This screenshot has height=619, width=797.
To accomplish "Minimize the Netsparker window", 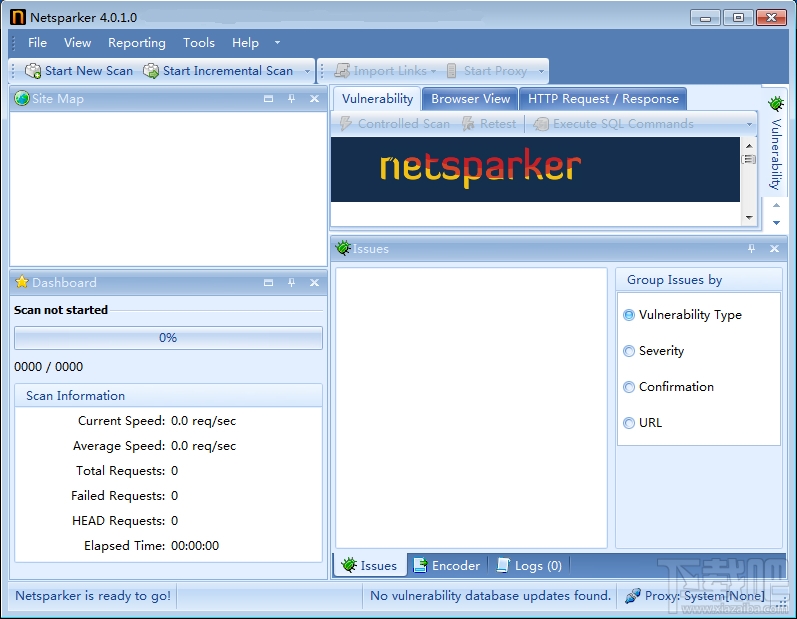I will coord(705,18).
